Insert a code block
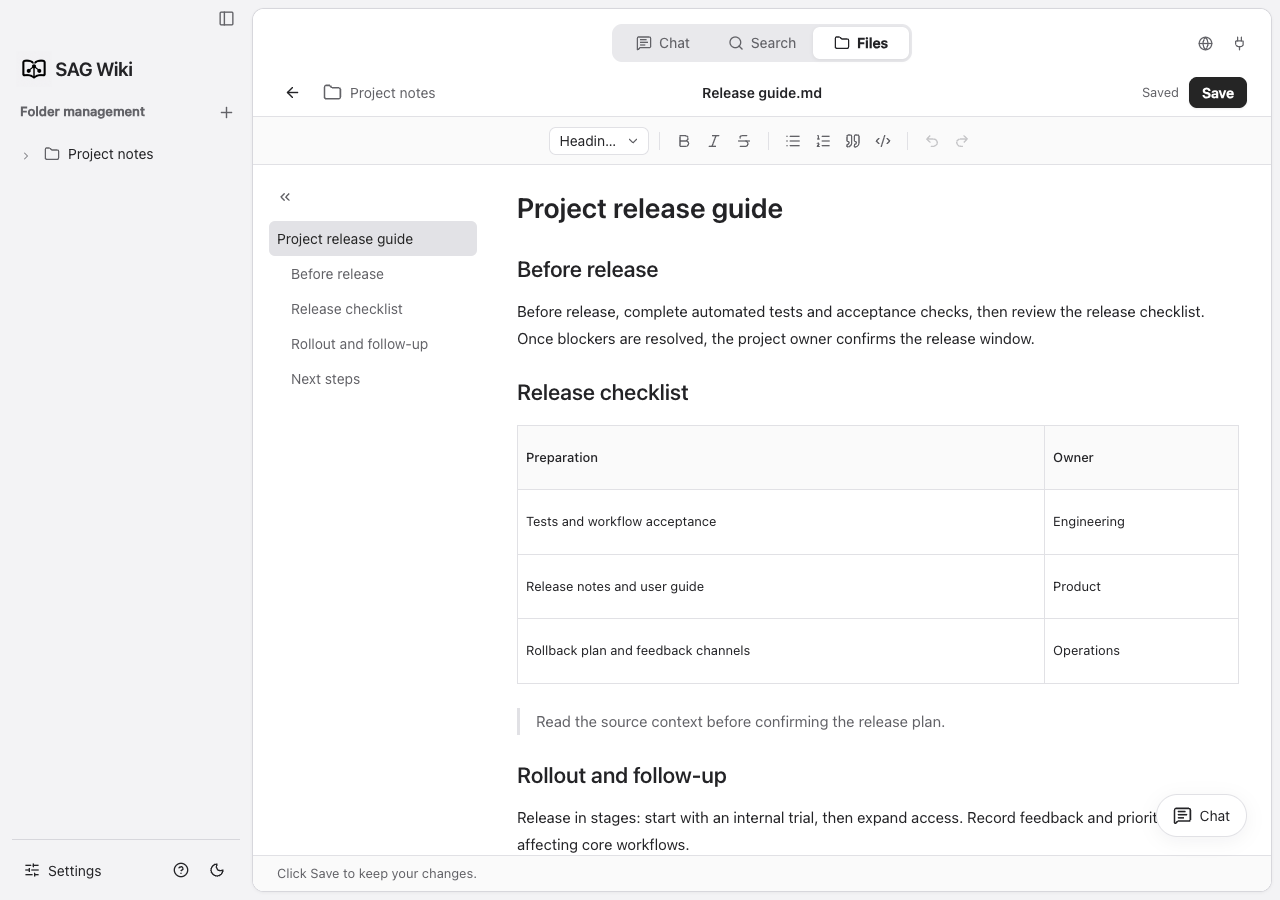This screenshot has width=1280, height=900. (883, 141)
